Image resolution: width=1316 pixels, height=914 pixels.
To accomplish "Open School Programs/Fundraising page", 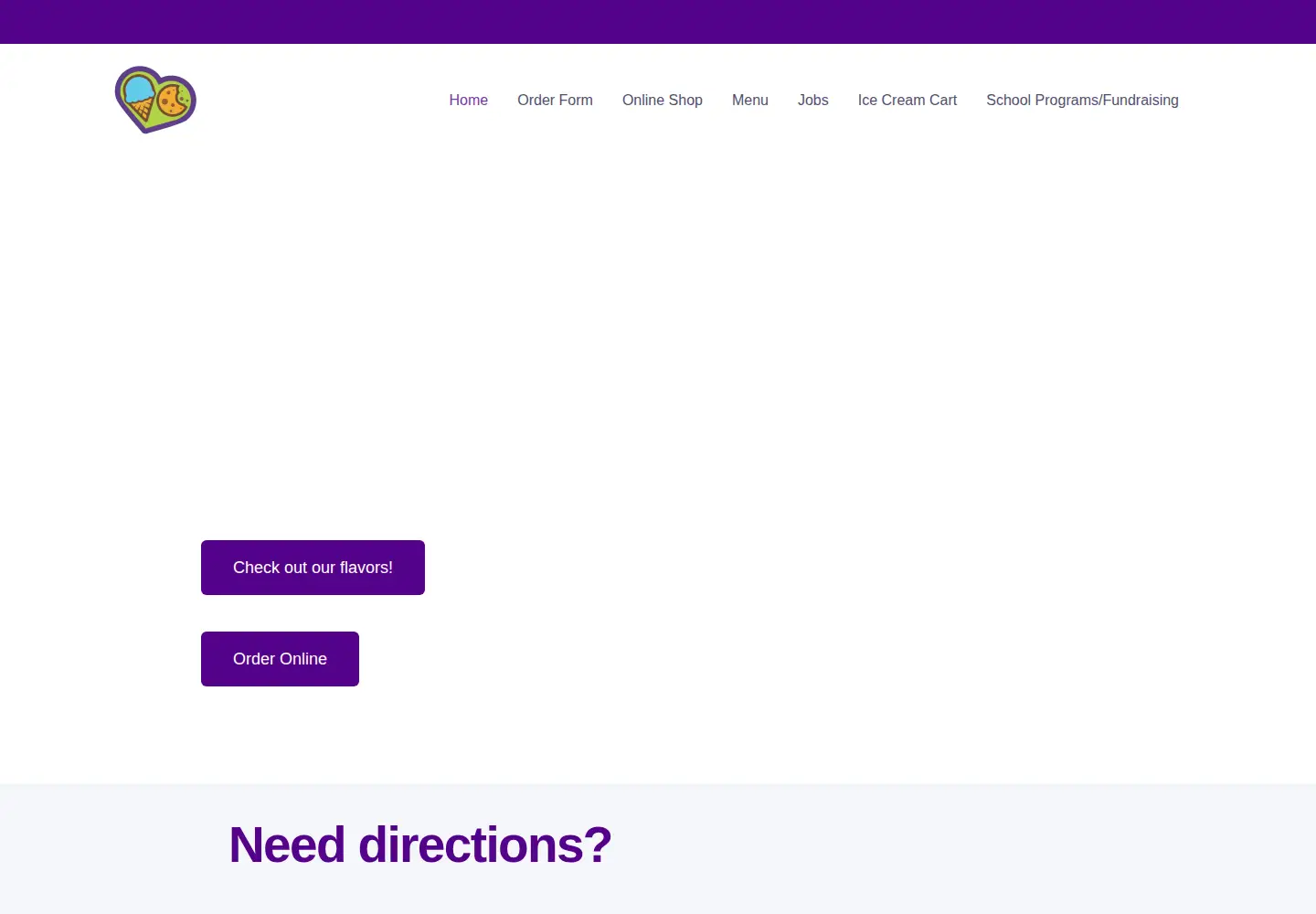I will tap(1082, 101).
